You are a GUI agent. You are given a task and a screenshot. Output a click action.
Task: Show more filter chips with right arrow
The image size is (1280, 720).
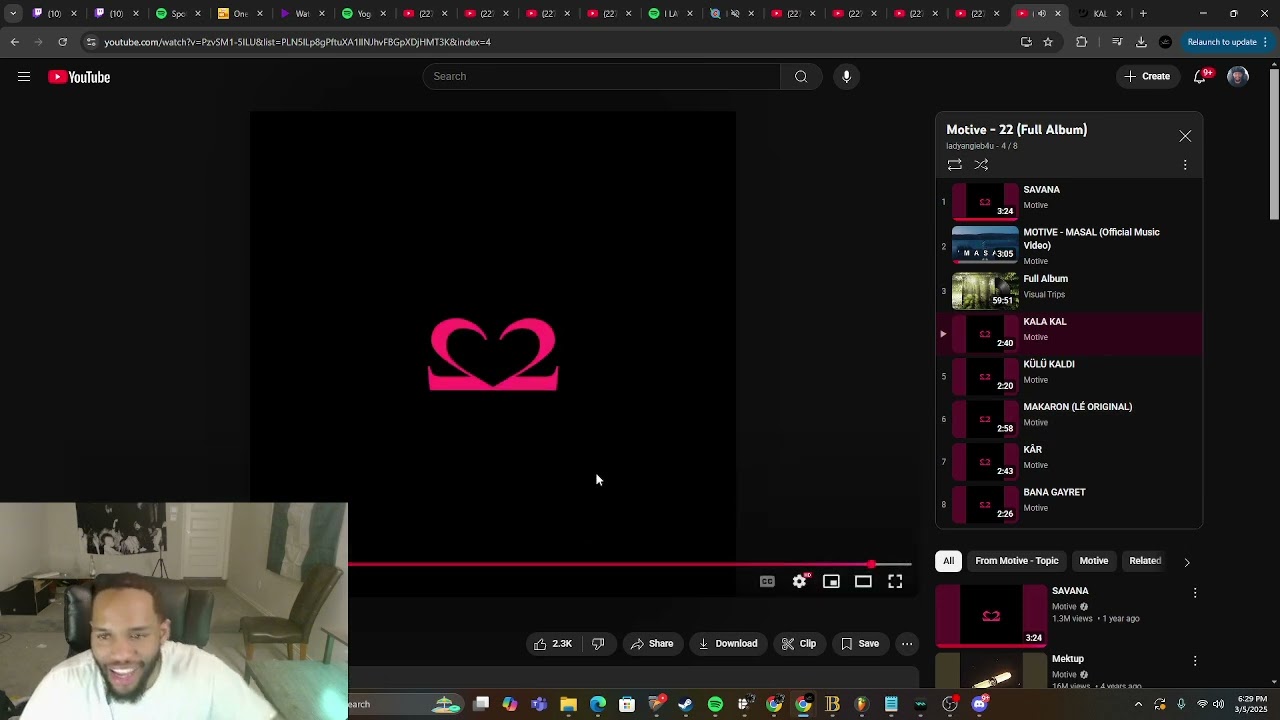[x=1187, y=562]
